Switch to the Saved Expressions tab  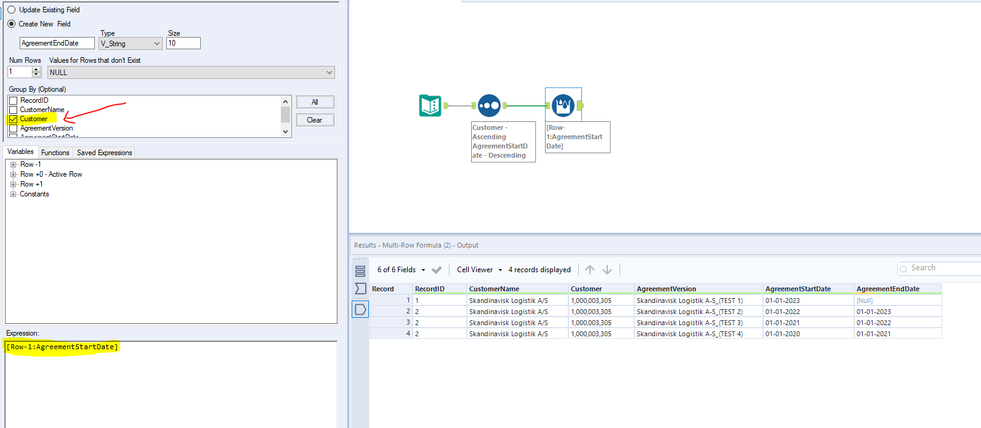104,152
